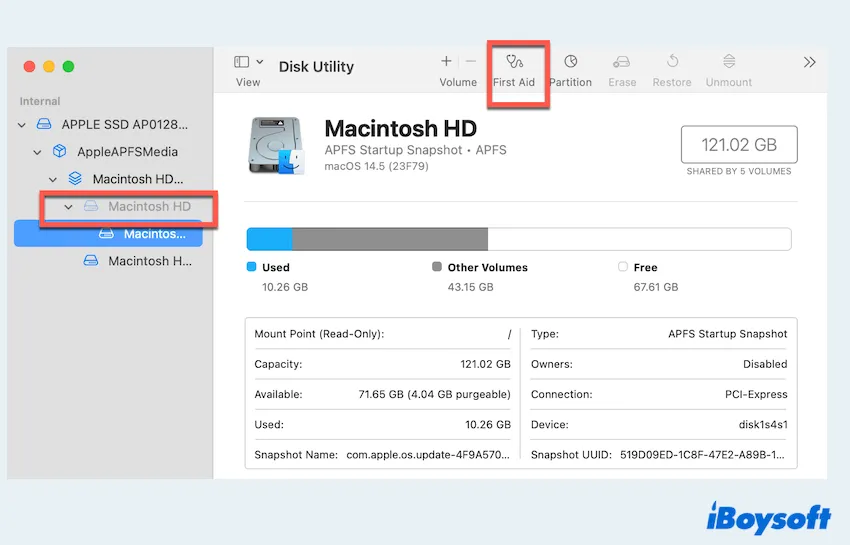This screenshot has height=545, width=850.
Task: Collapse the Macintosh HD volume group
Action: click(53, 179)
